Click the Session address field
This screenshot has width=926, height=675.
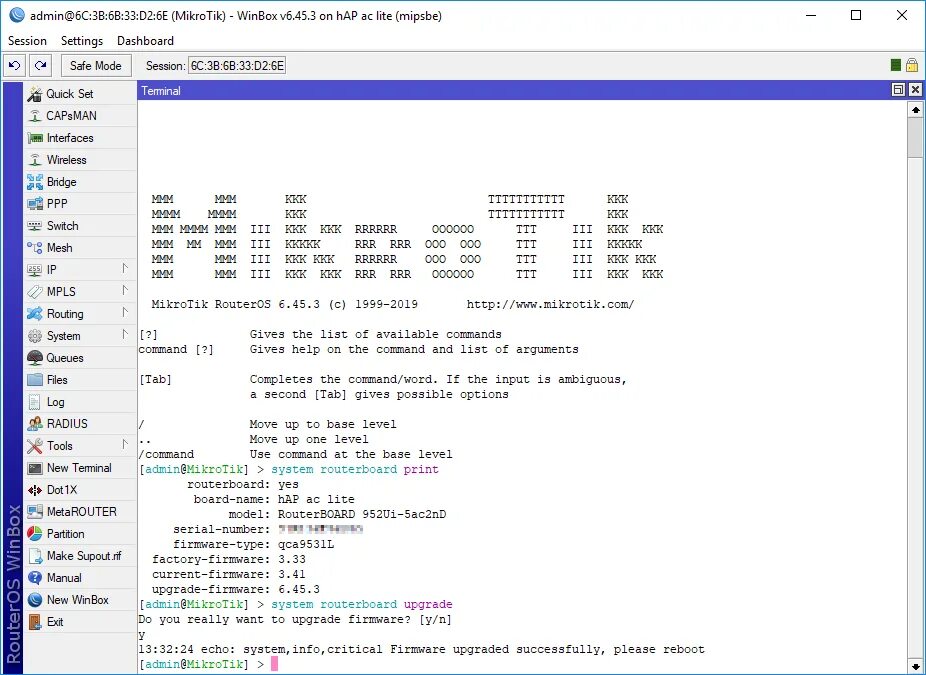[x=237, y=66]
